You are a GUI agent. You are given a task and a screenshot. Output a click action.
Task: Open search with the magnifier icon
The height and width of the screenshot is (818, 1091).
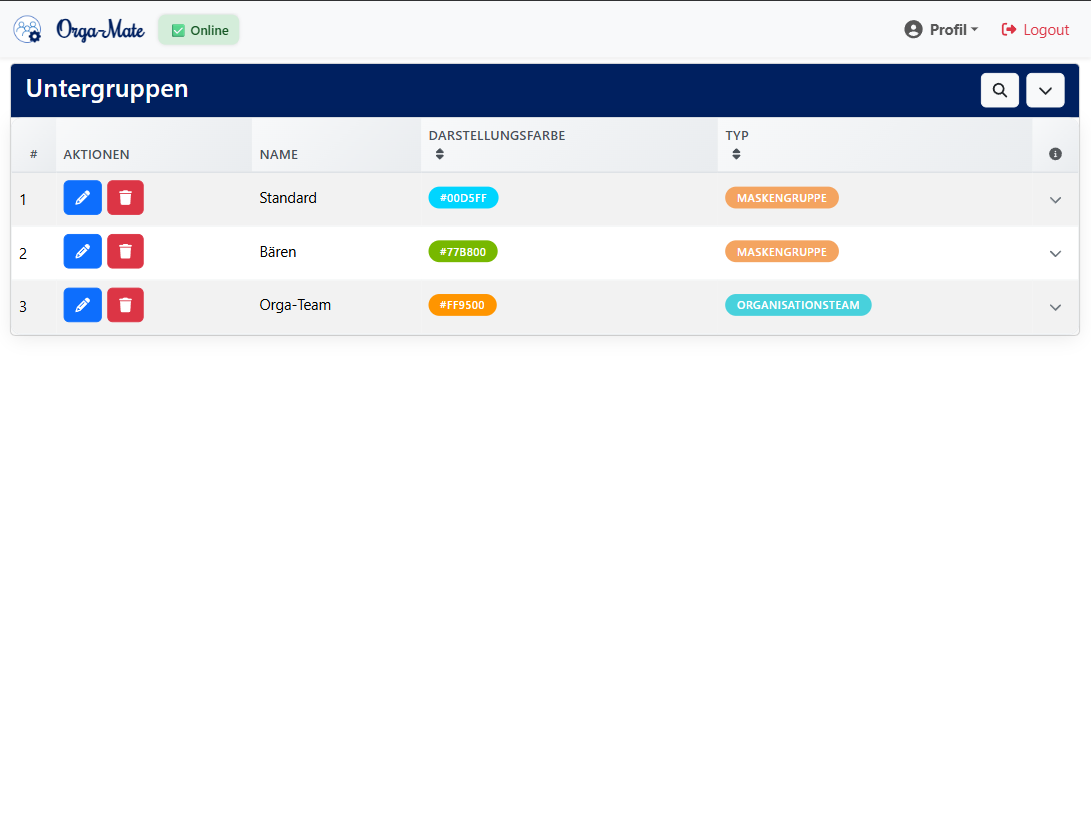999,90
